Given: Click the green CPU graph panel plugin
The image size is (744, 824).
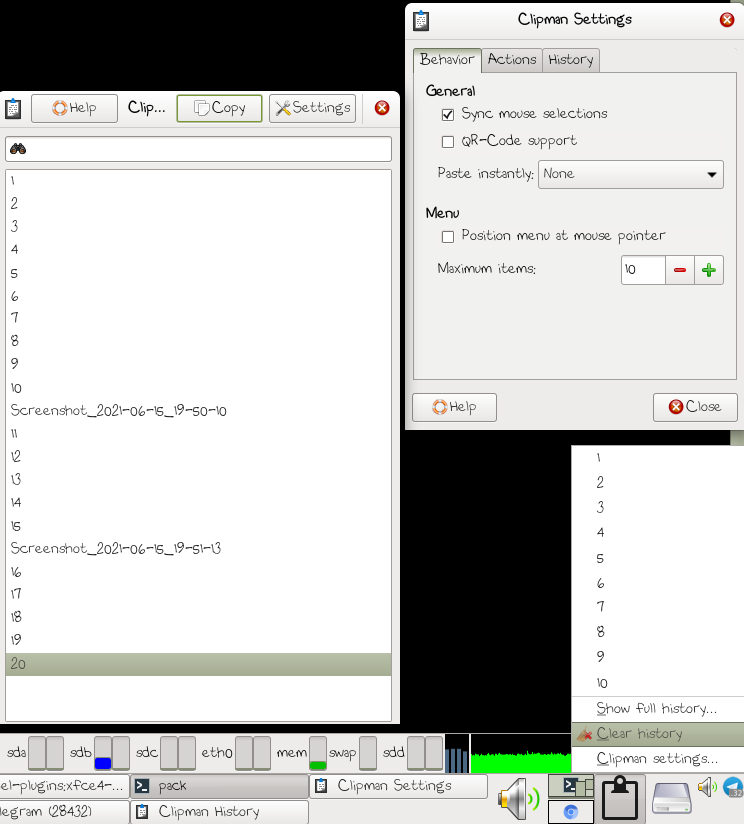Looking at the screenshot, I should point(520,754).
